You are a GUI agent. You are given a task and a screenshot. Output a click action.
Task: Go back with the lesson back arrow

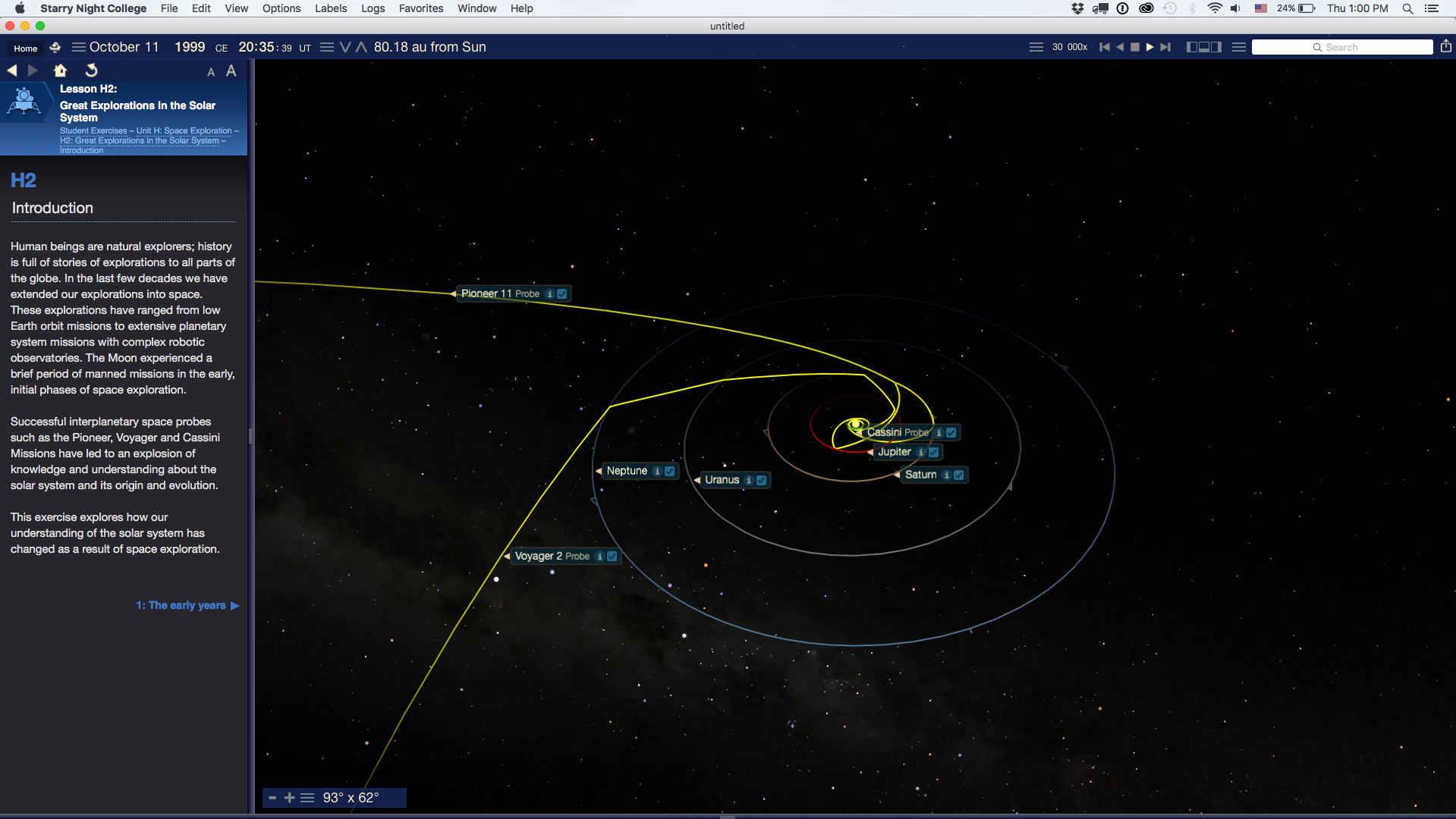[12, 71]
